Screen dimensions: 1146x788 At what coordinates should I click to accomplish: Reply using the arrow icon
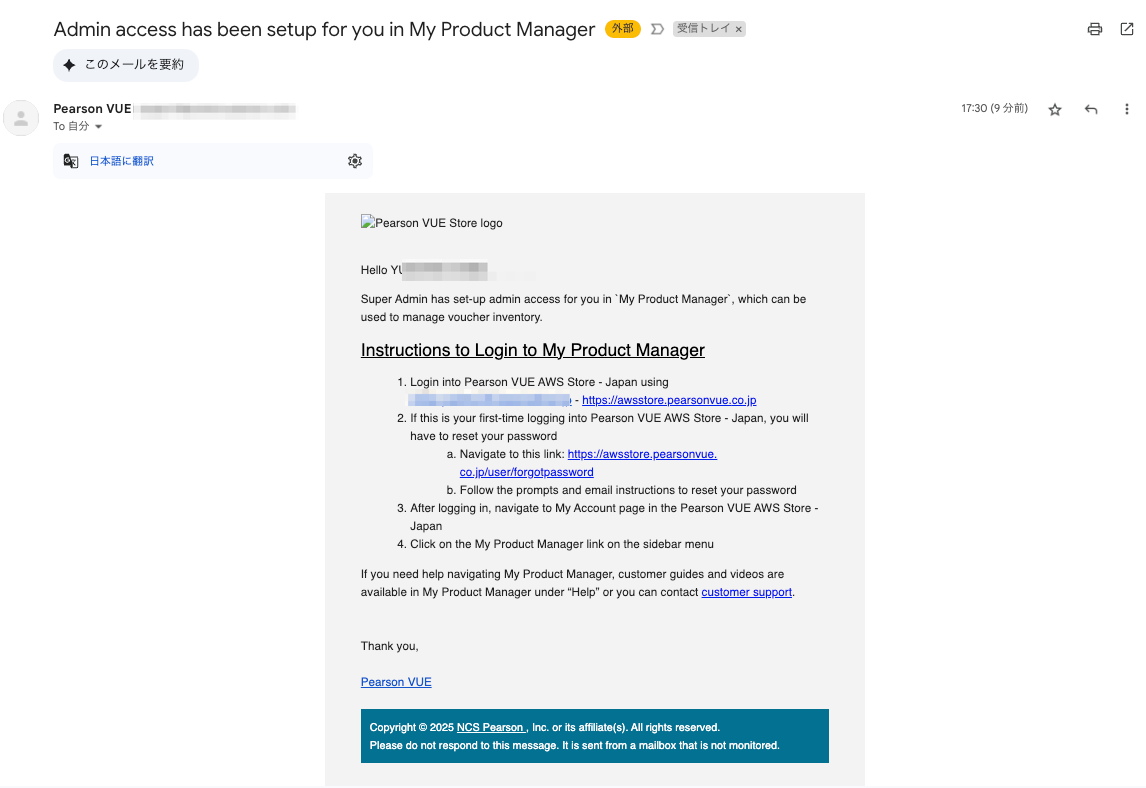(1091, 110)
